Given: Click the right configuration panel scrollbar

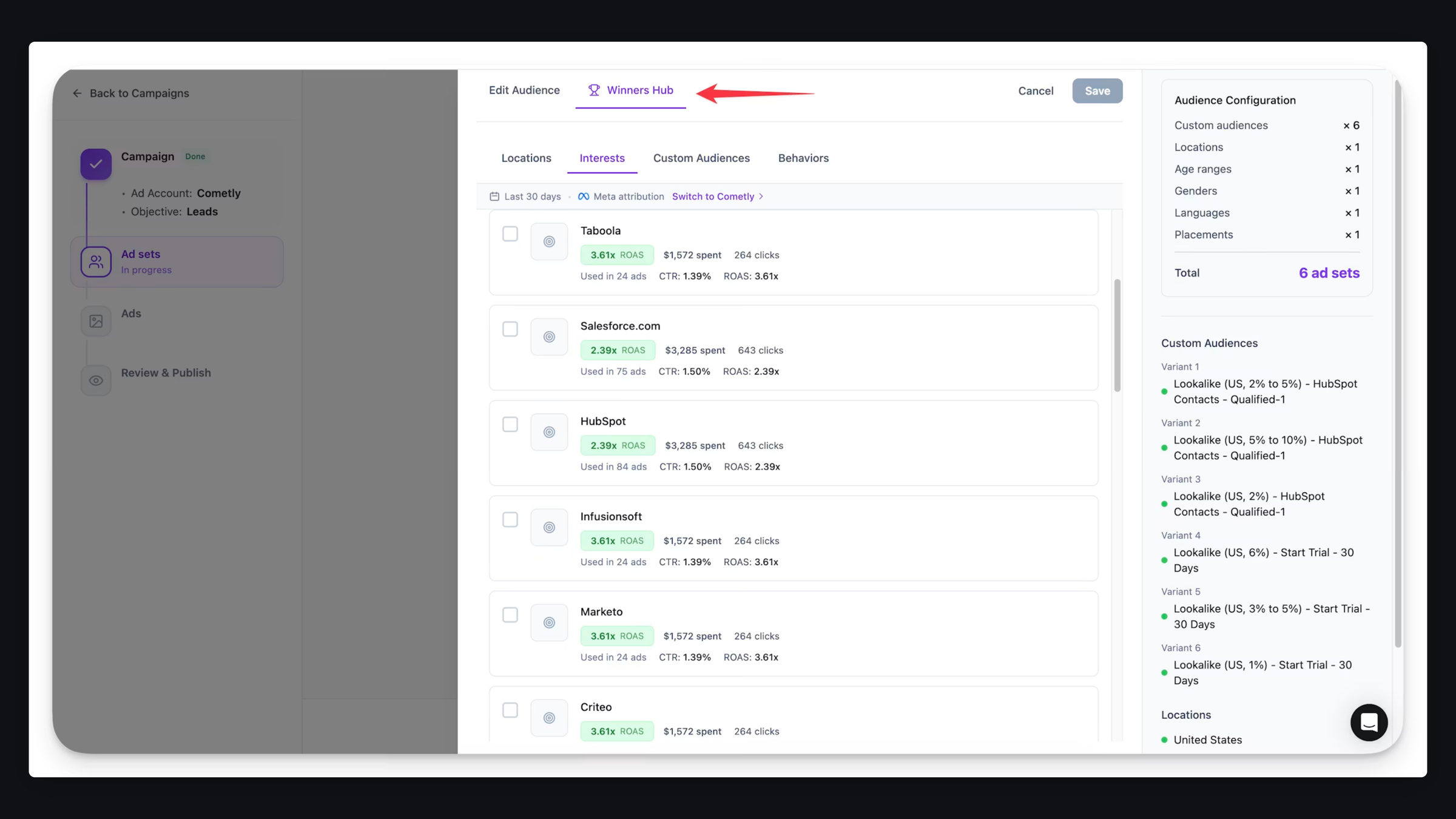Looking at the screenshot, I should (x=1398, y=364).
